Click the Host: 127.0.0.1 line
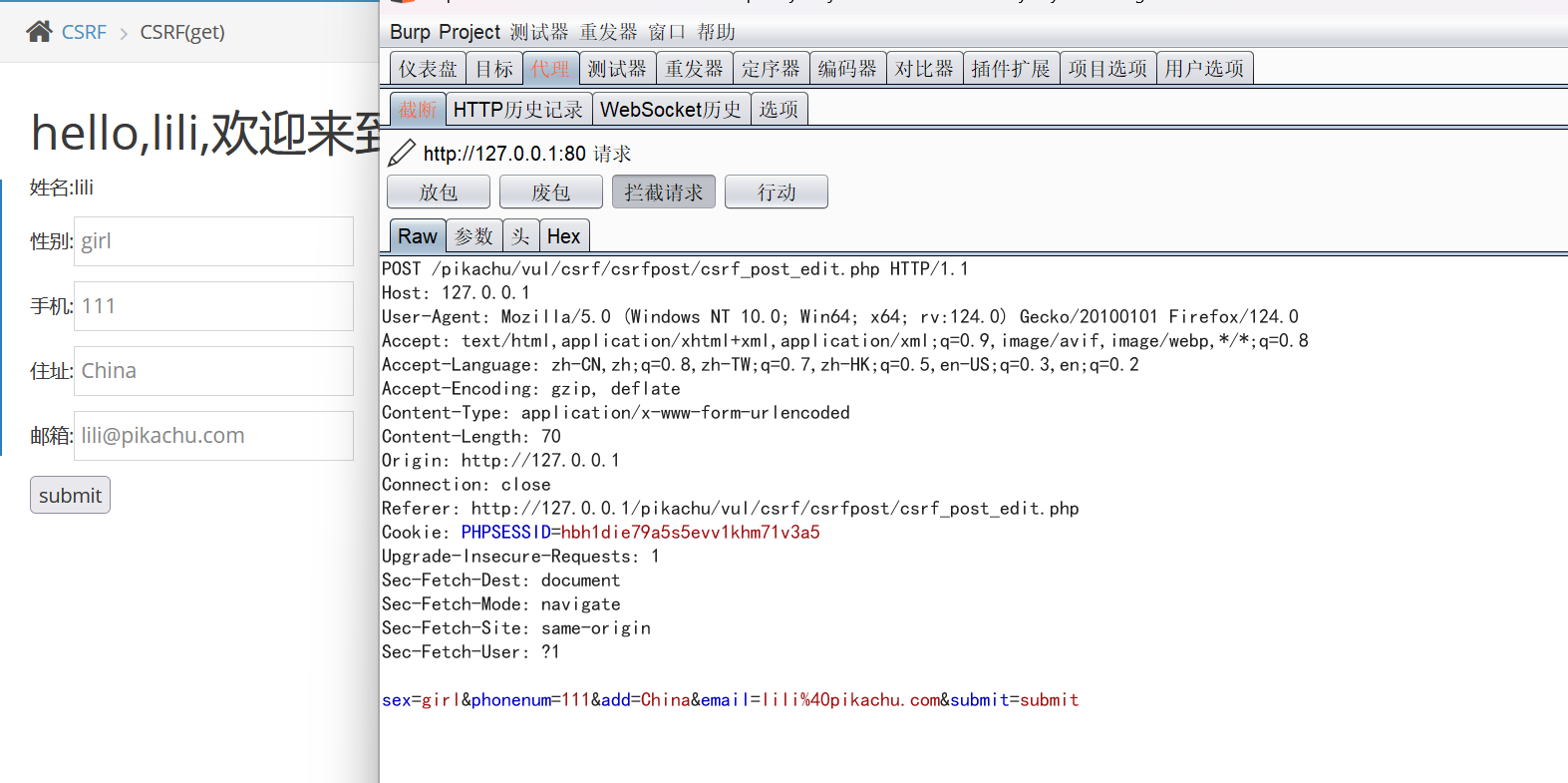Image resolution: width=1568 pixels, height=783 pixels. [457, 293]
